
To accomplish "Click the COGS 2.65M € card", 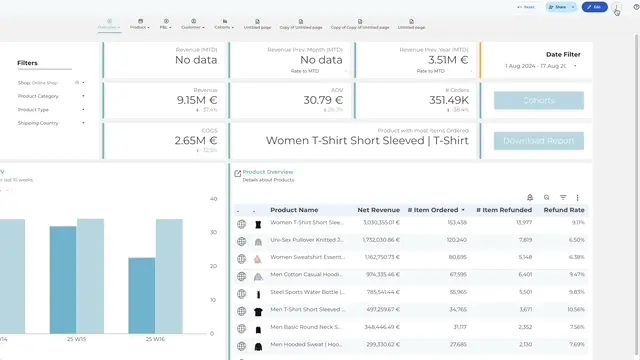I will tap(164, 141).
